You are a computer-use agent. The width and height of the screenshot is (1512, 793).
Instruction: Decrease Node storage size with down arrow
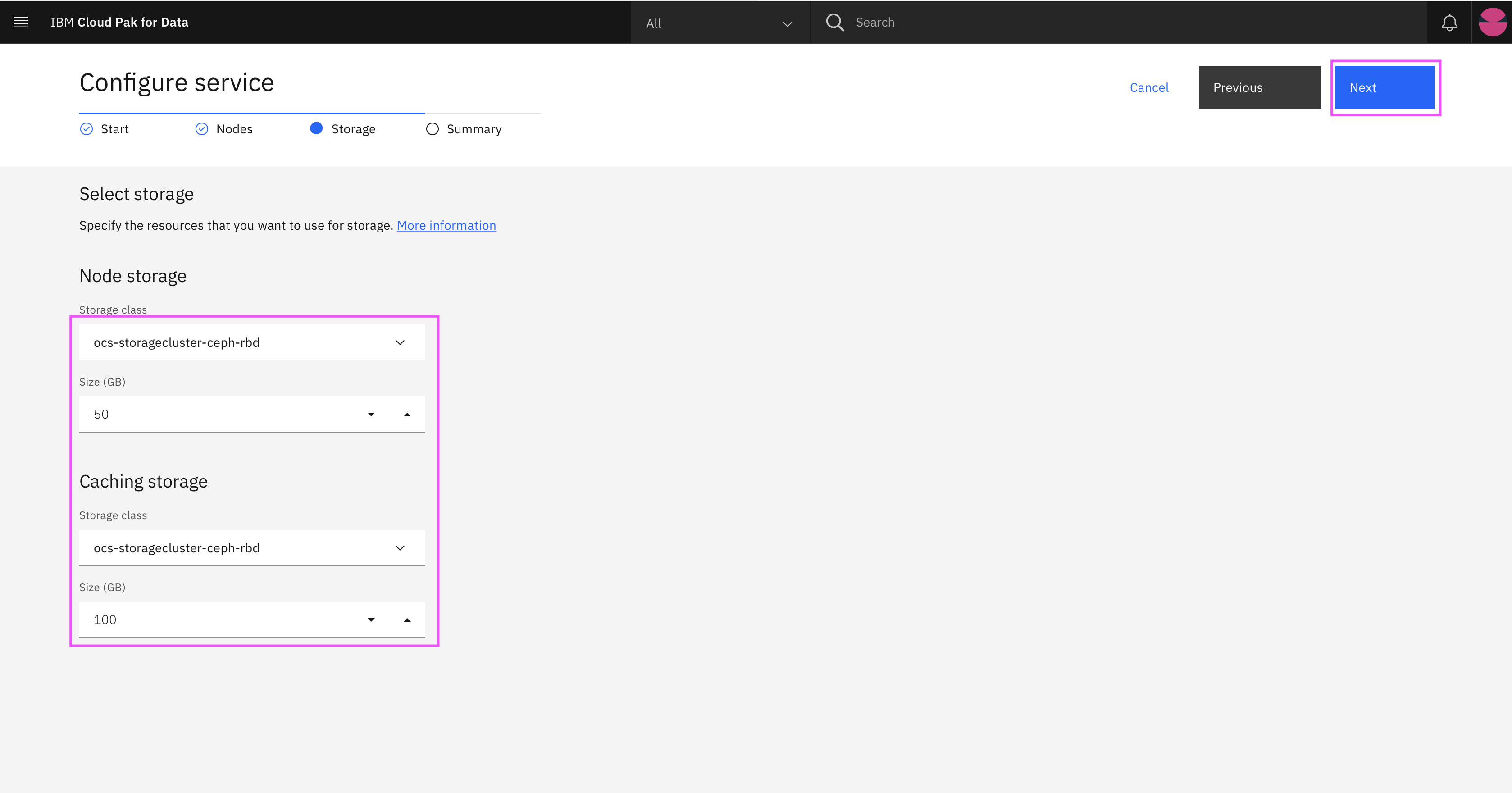click(x=371, y=415)
